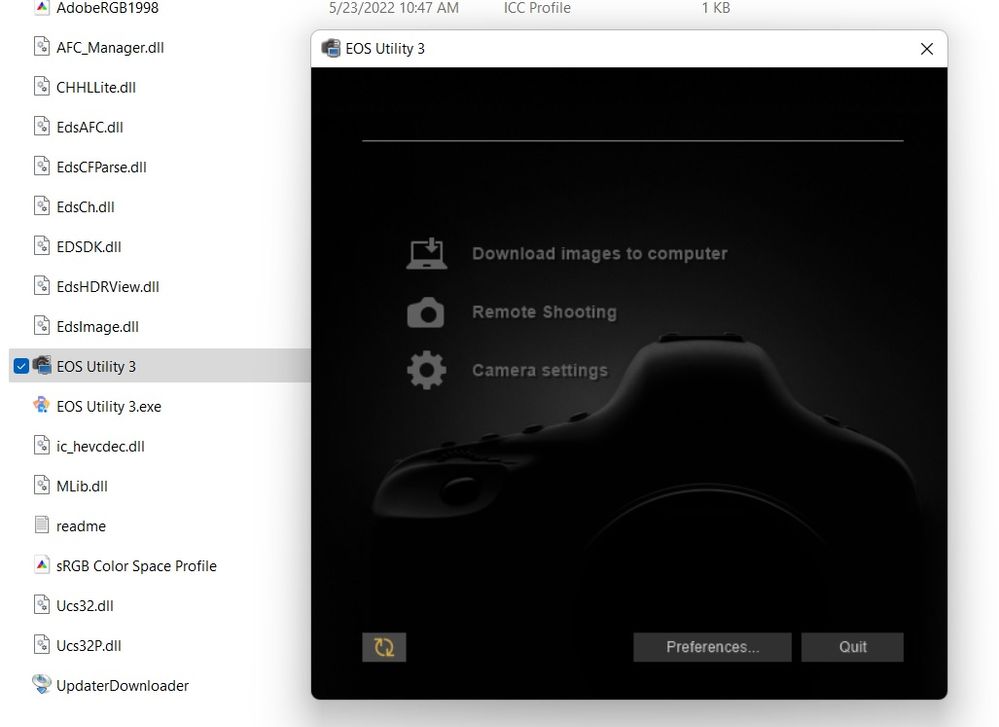Screen dimensions: 999x727
Task: Click the Quit button
Action: pyautogui.click(x=852, y=647)
